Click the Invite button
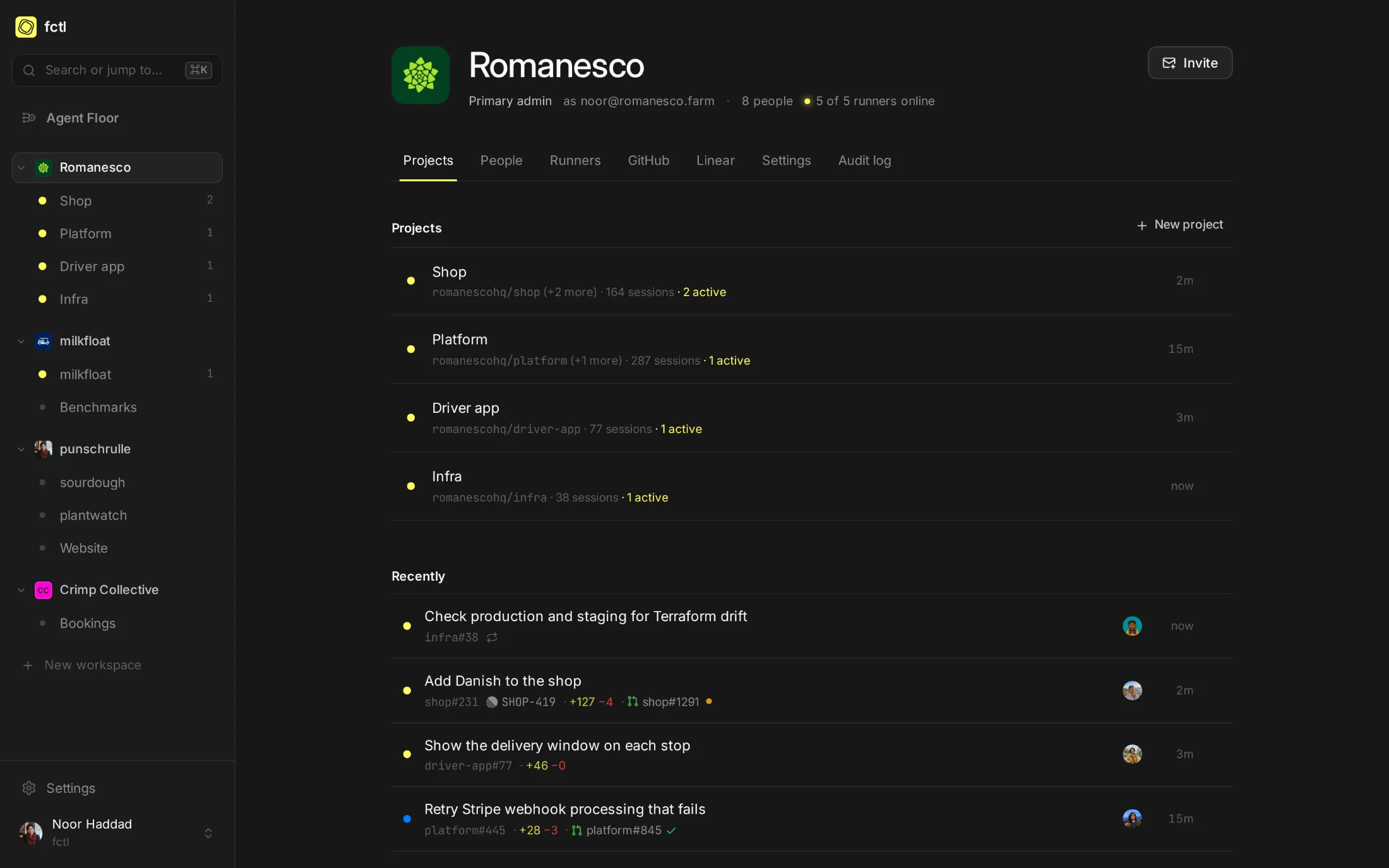Viewport: 1389px width, 868px height. [x=1189, y=63]
